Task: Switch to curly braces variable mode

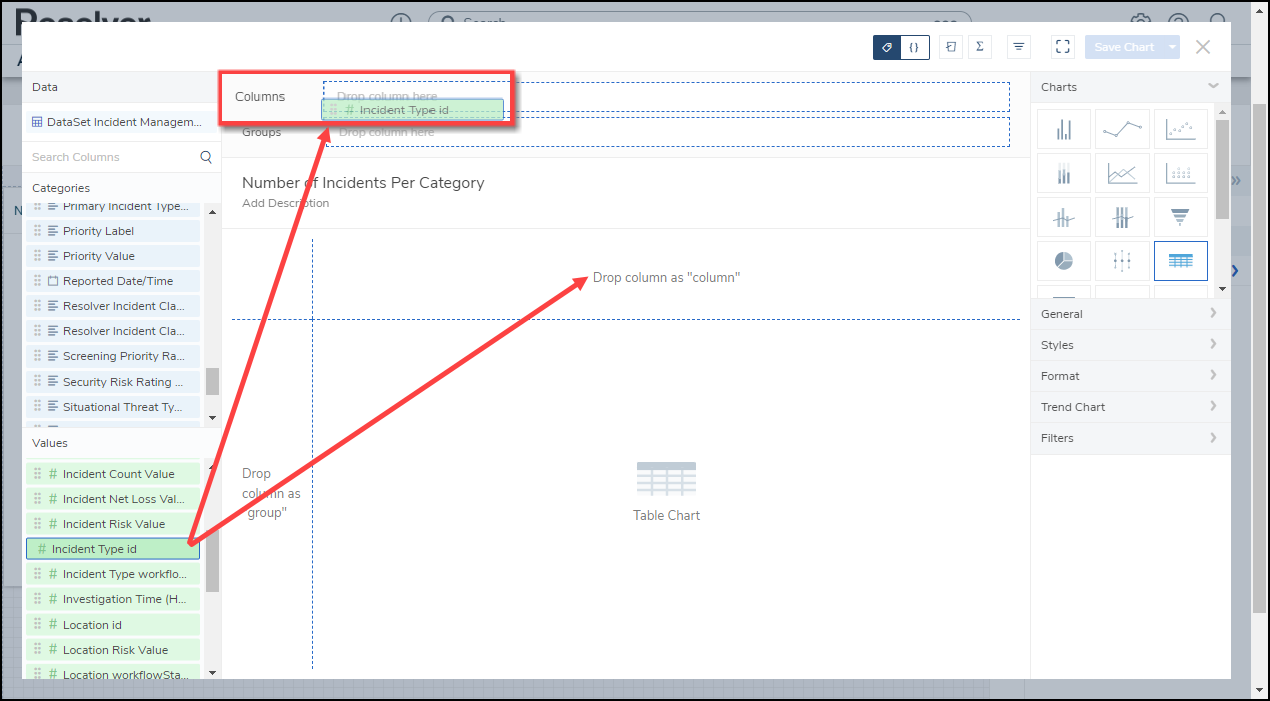Action: (915, 47)
